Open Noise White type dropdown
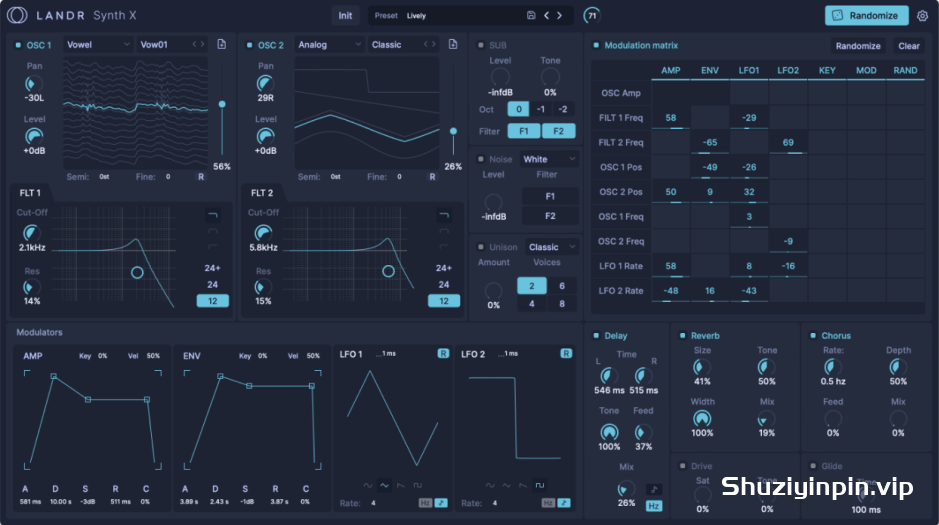Screen dimensions: 939x525 pyautogui.click(x=549, y=159)
